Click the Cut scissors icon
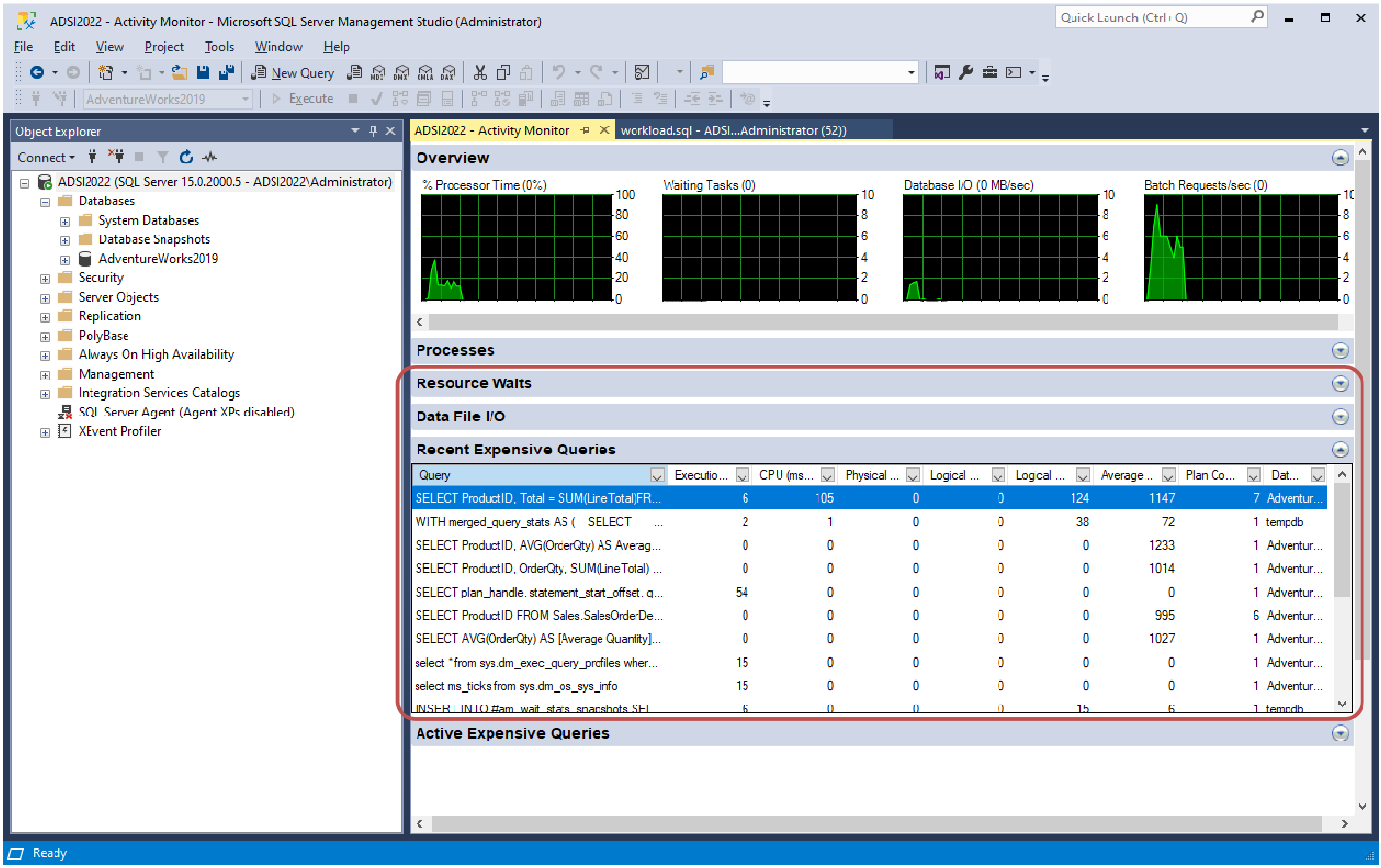The height and width of the screenshot is (868, 1381). pos(480,73)
